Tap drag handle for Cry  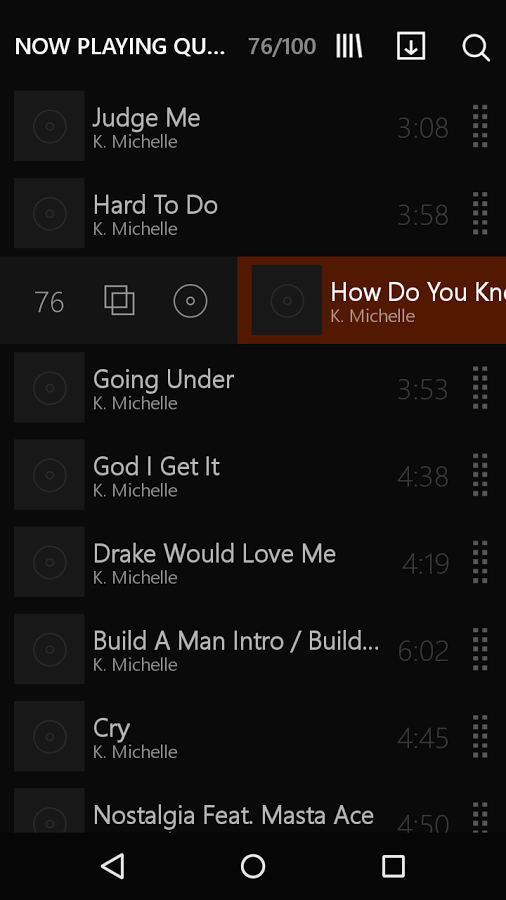coord(480,737)
